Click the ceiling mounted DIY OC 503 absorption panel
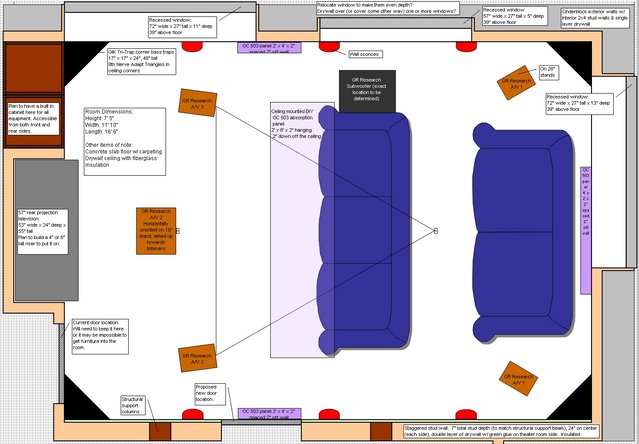The image size is (639, 444). (302, 230)
